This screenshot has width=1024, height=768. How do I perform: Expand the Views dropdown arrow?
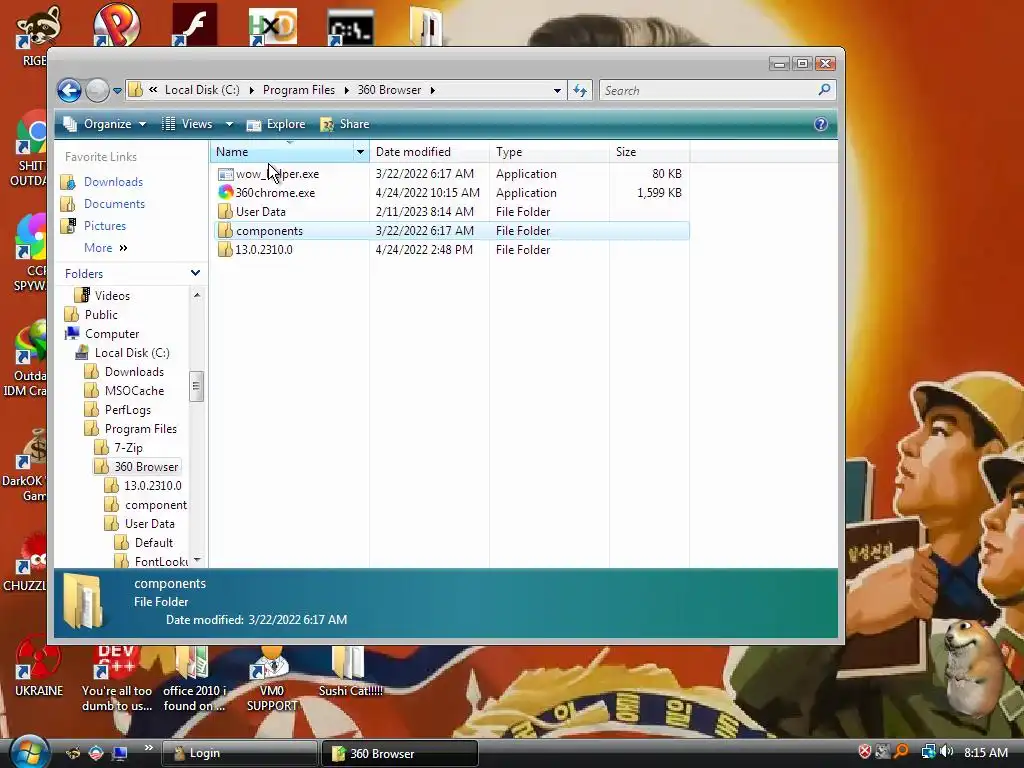pyautogui.click(x=229, y=124)
